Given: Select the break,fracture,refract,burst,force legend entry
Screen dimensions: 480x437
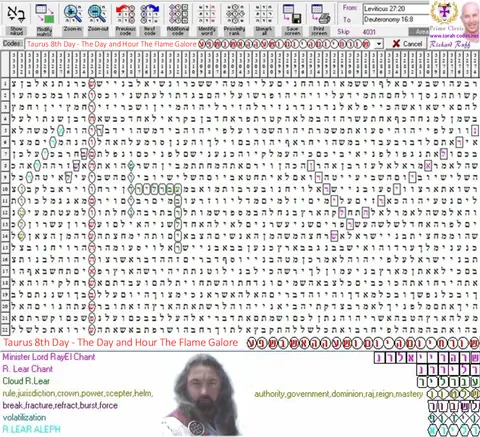Looking at the screenshot, I should (60, 406).
